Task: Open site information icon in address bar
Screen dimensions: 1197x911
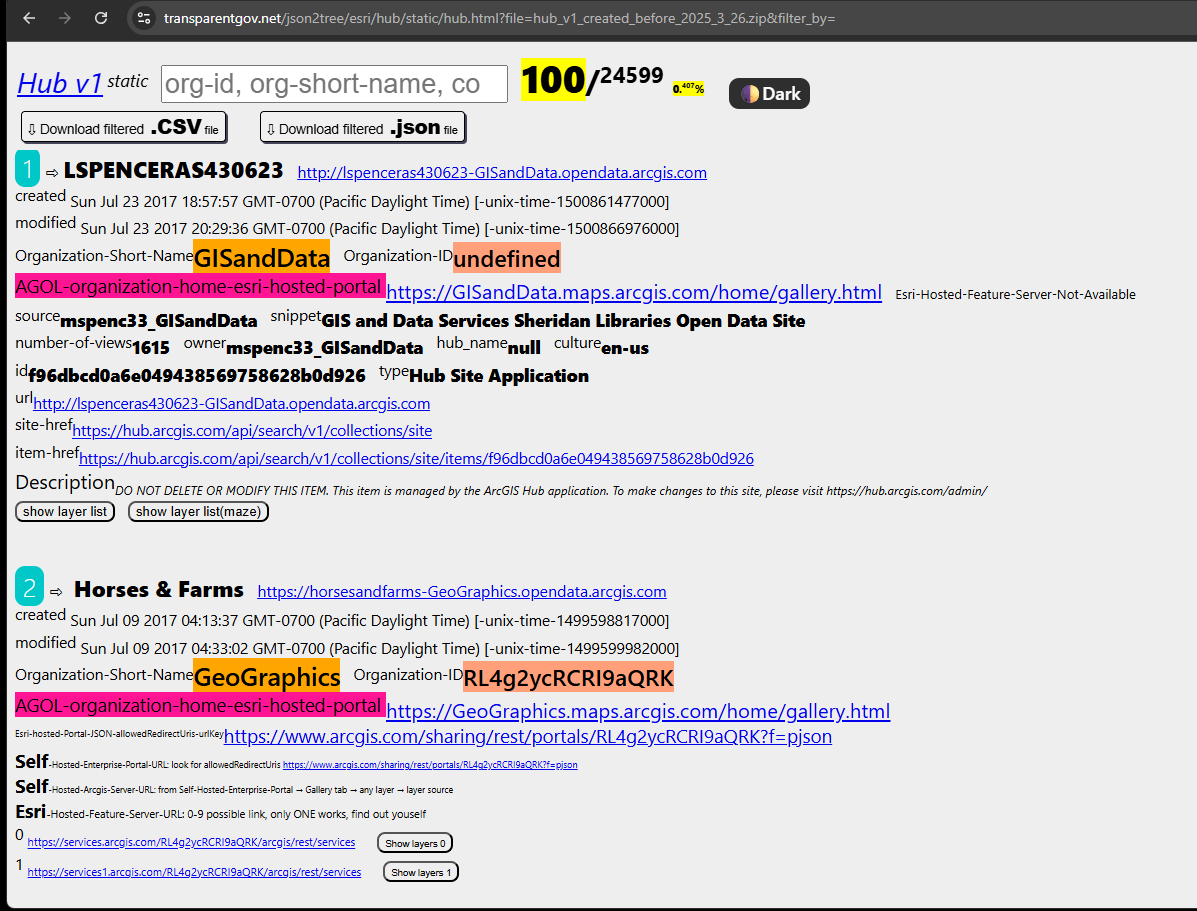Action: pyautogui.click(x=144, y=18)
